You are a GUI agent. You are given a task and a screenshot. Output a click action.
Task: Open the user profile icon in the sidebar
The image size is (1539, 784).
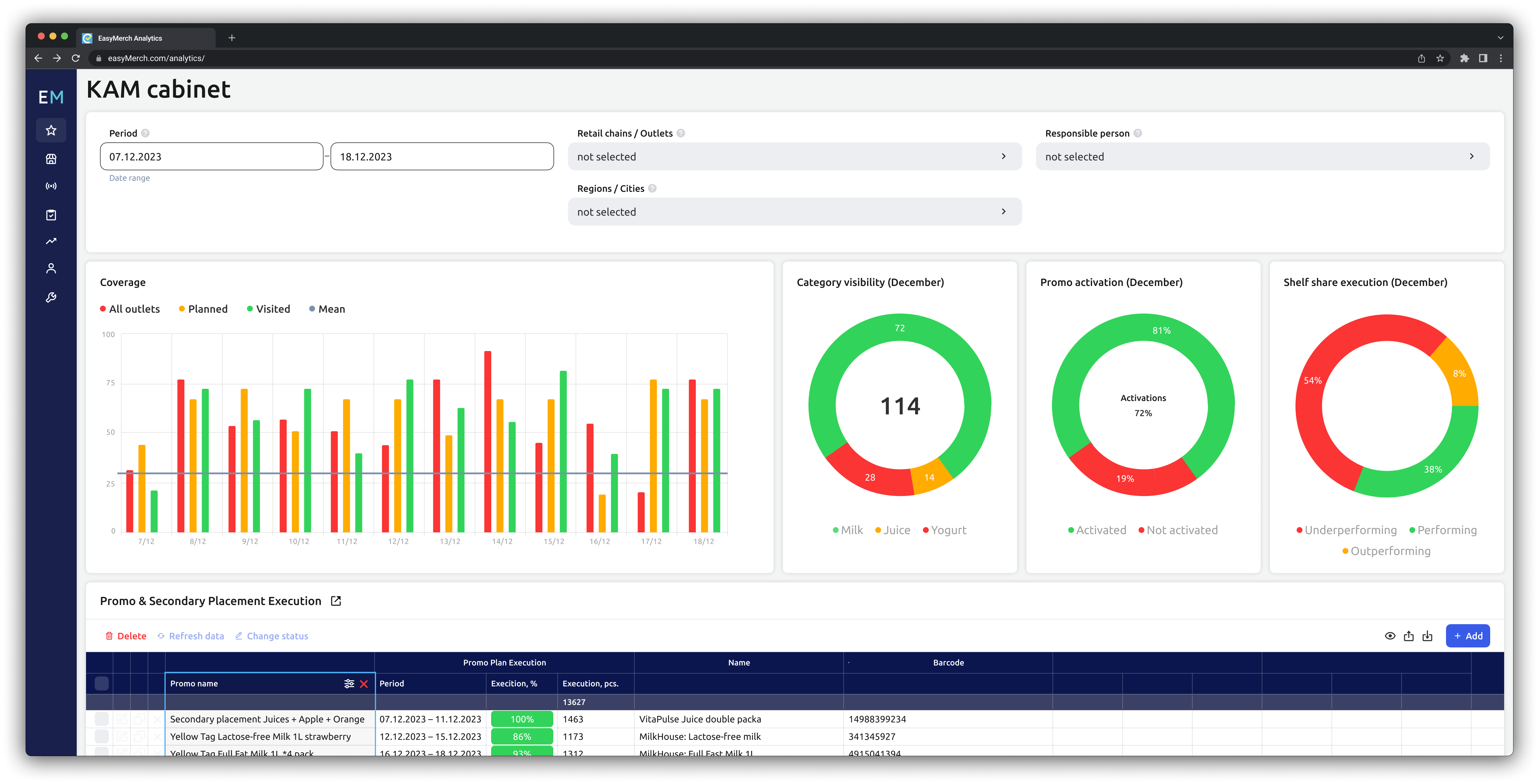pos(51,269)
